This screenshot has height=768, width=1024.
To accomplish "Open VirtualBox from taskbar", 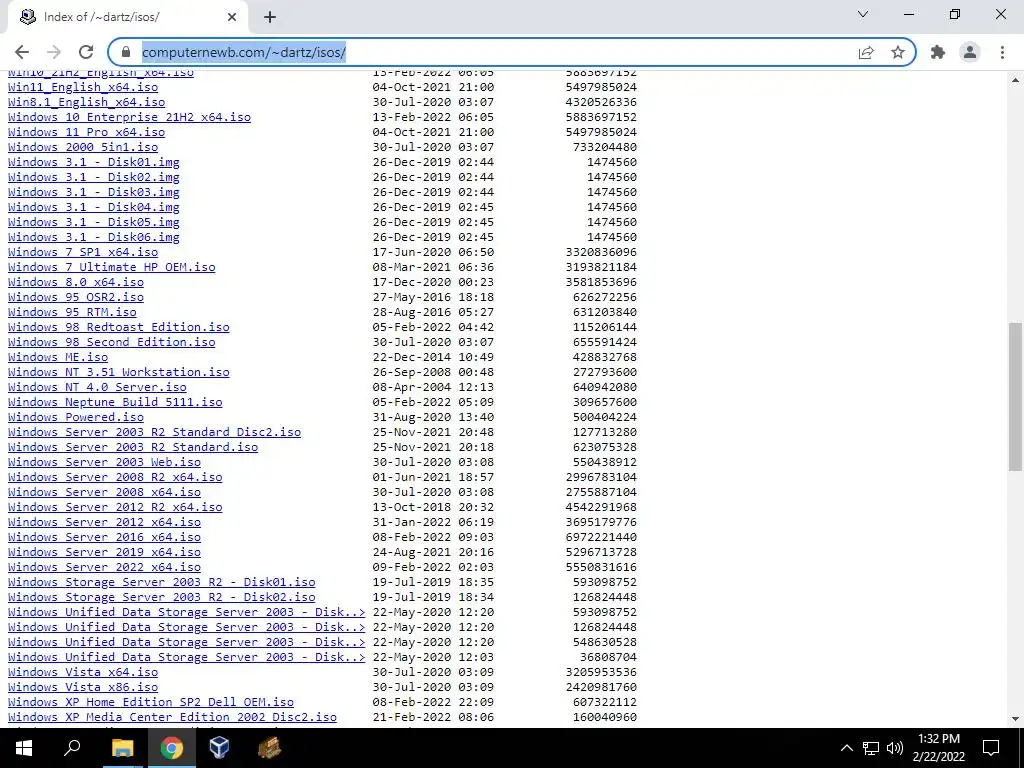I will click(219, 748).
